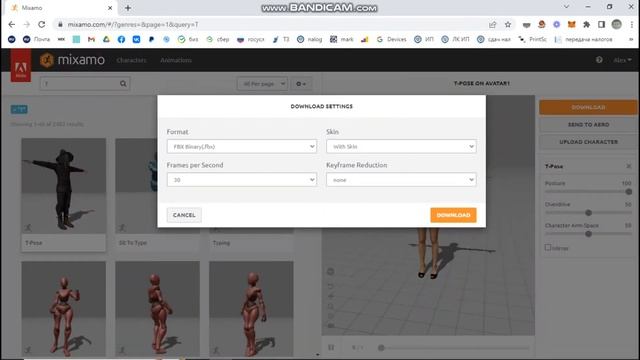640x360 pixels.
Task: Pause the animation playback
Action: 331,347
